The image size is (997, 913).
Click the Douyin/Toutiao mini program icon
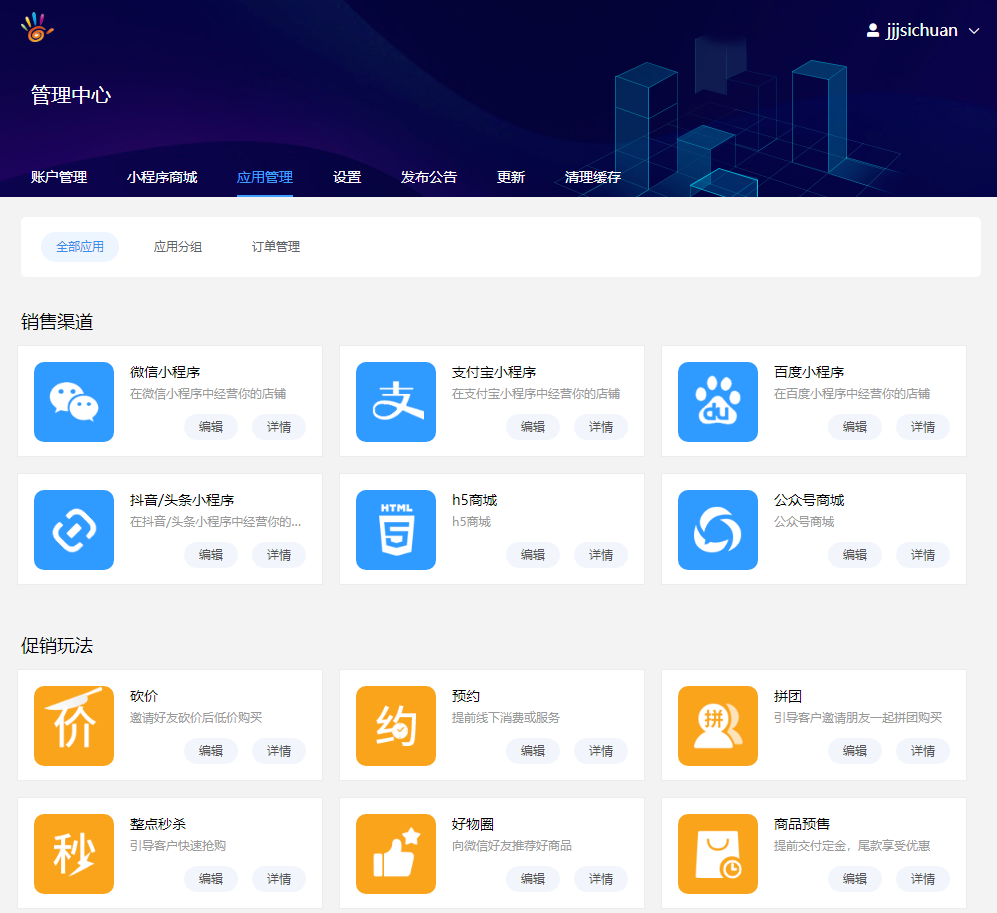(x=74, y=530)
